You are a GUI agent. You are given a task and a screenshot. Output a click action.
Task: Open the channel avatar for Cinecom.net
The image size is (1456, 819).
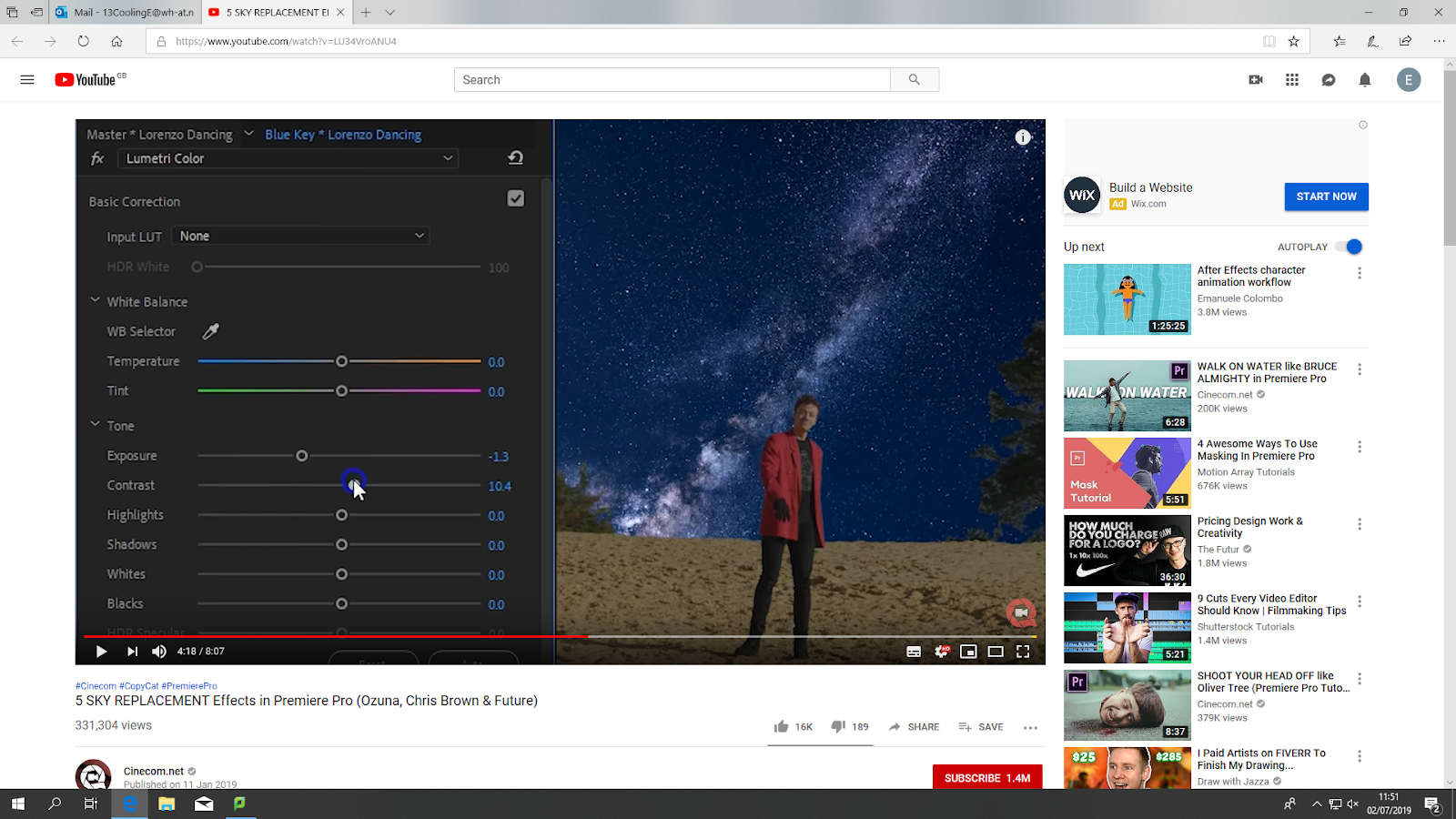[x=93, y=776]
